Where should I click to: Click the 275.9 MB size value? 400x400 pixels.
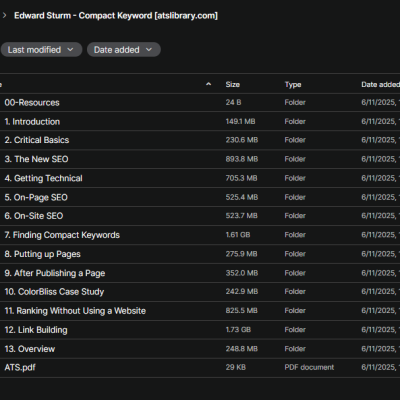tap(241, 254)
